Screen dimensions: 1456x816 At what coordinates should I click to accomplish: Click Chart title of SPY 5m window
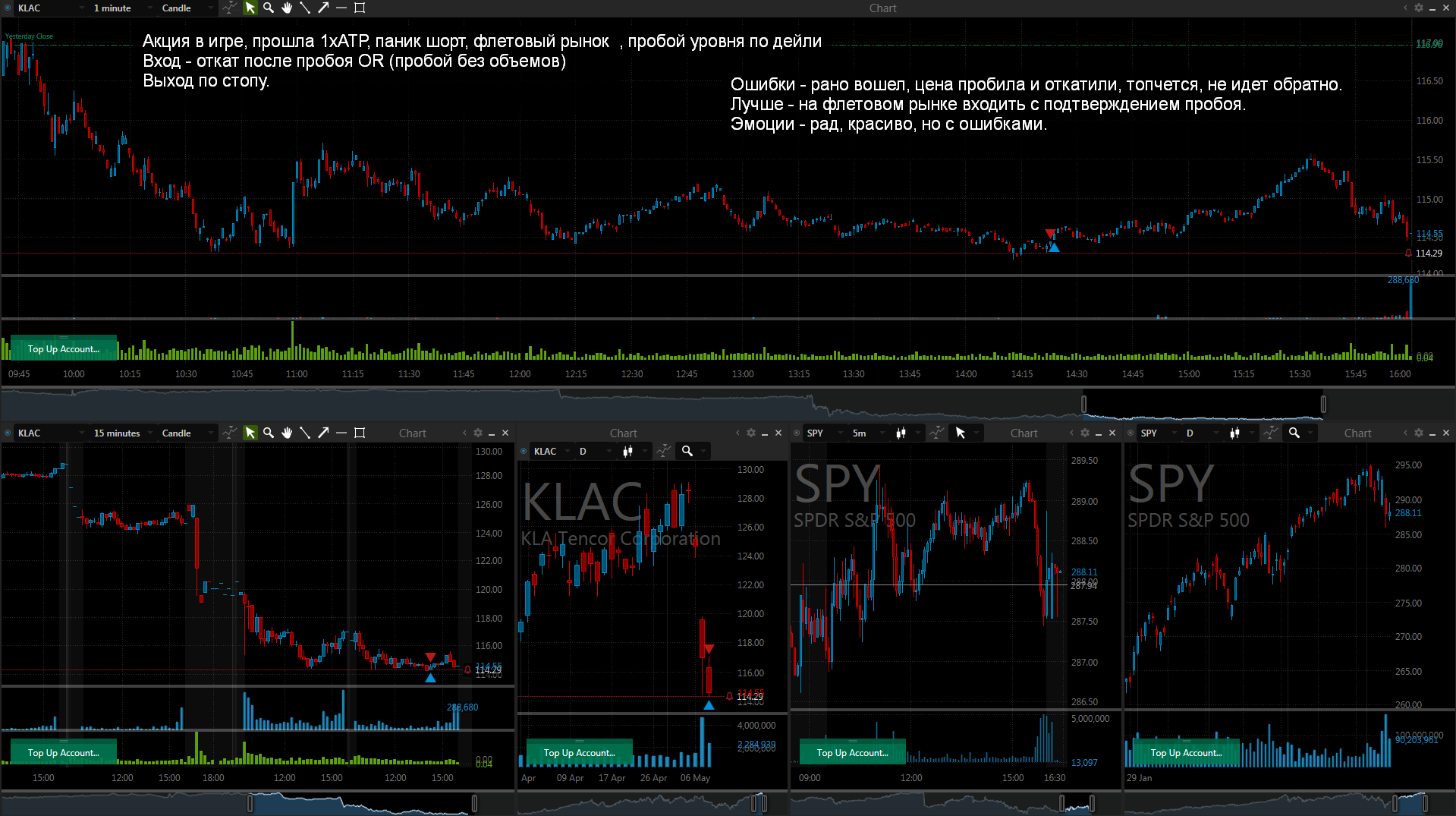tap(1024, 433)
